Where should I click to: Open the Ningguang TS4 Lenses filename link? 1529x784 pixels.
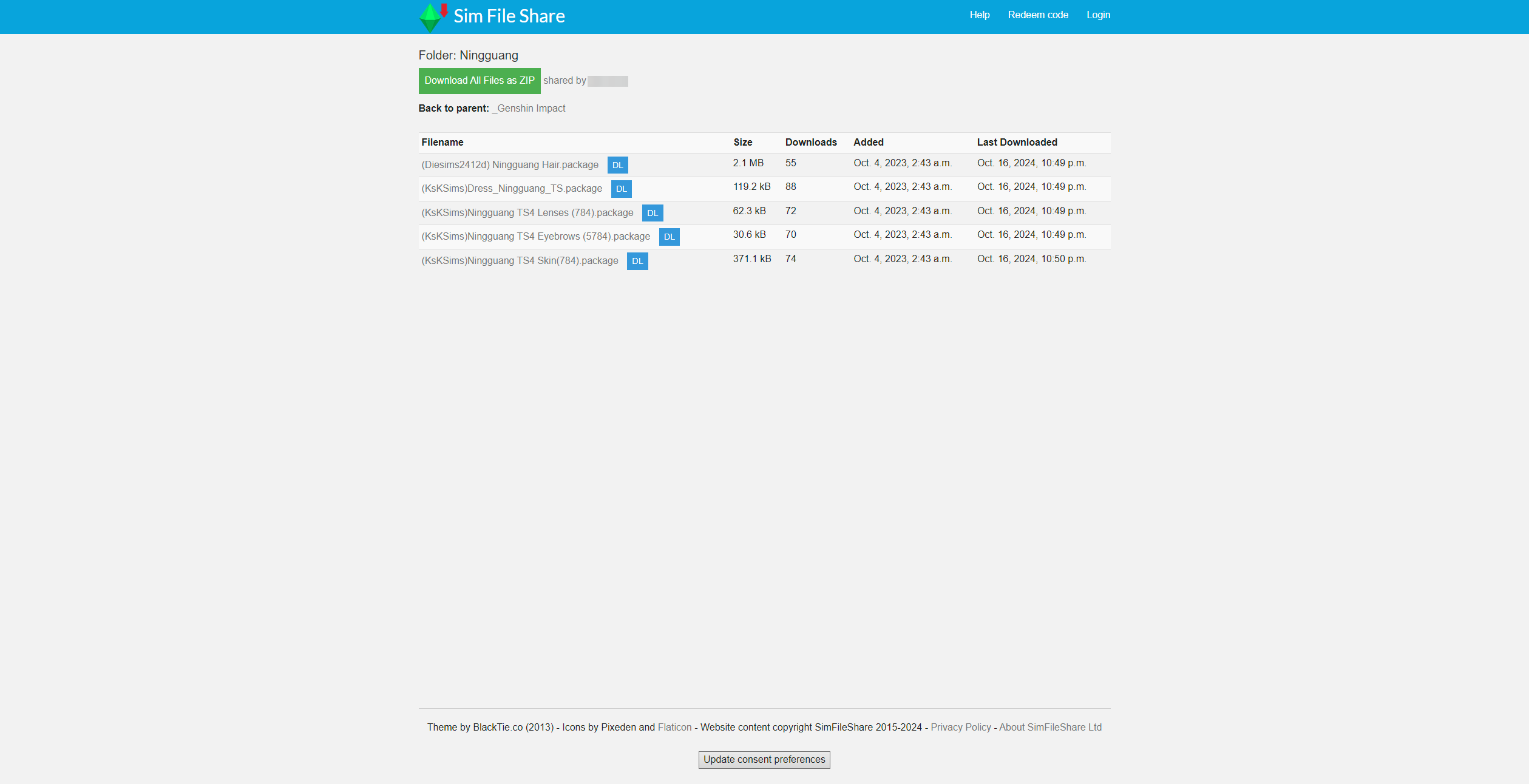coord(527,213)
